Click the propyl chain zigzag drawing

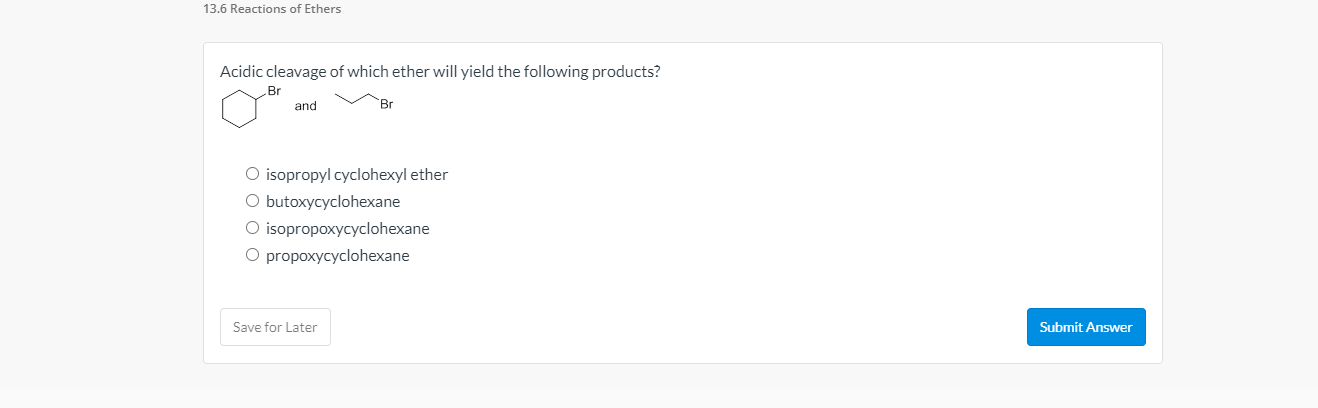pyautogui.click(x=355, y=99)
